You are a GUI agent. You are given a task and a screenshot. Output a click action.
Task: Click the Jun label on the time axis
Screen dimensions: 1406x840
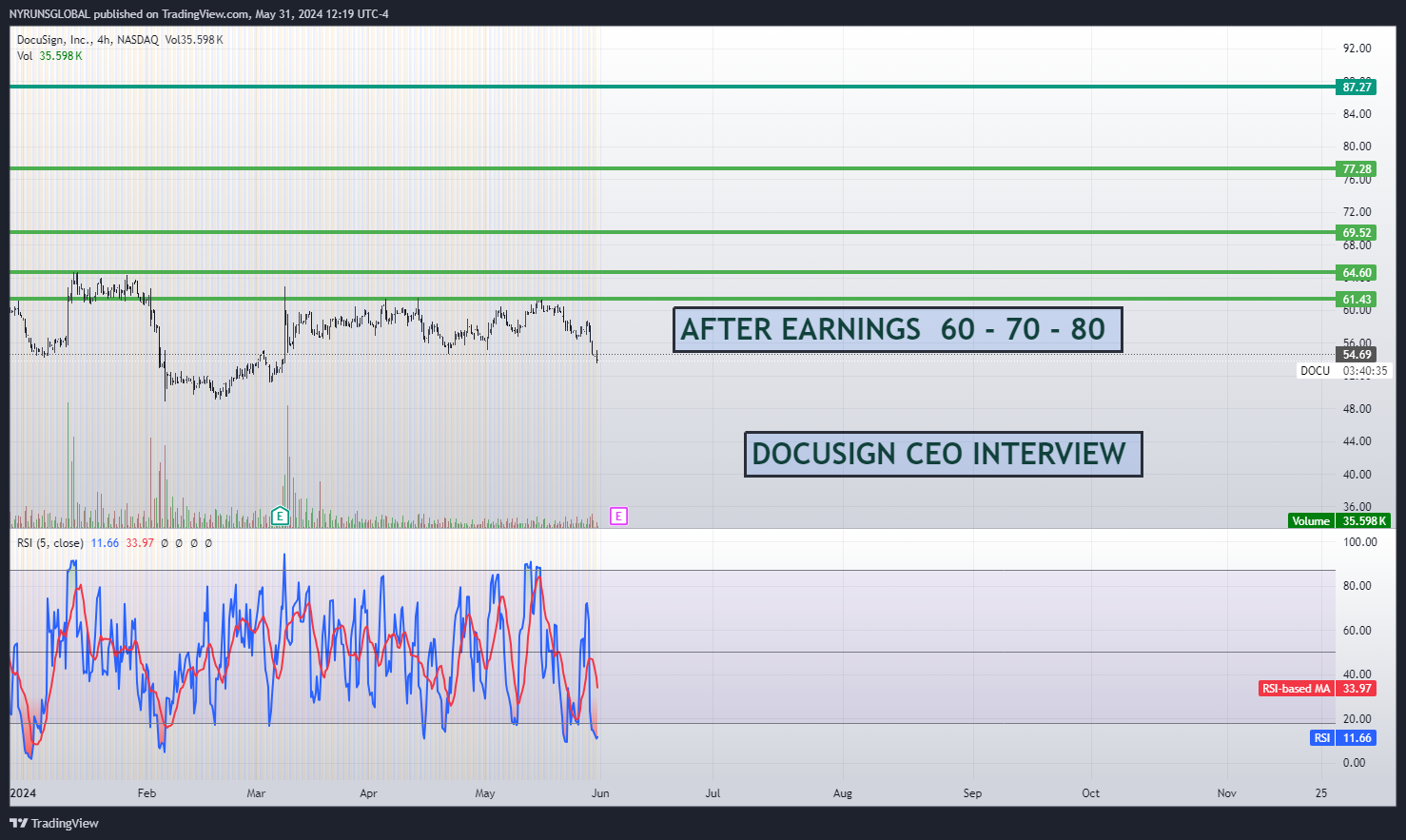(600, 793)
